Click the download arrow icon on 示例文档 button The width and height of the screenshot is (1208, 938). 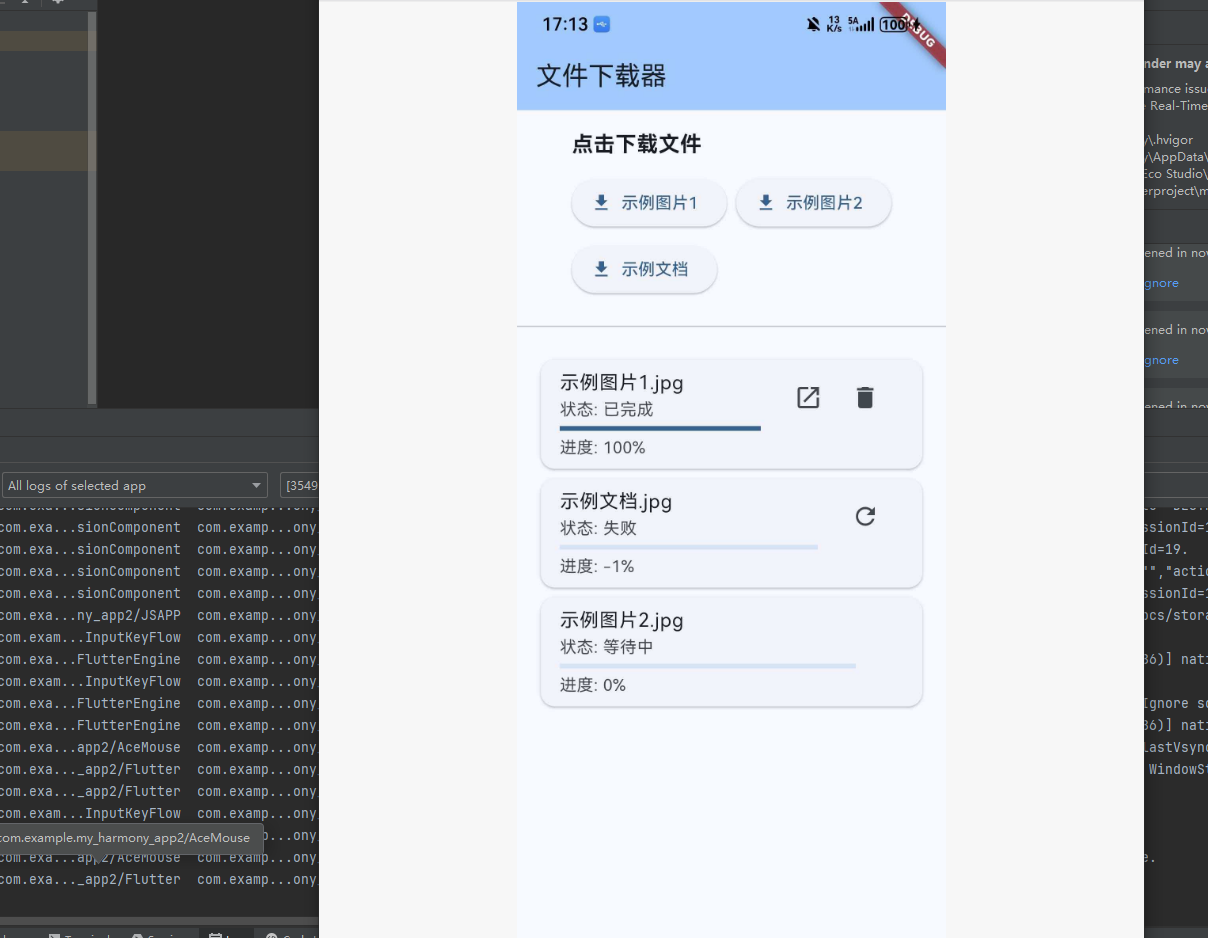pyautogui.click(x=601, y=269)
